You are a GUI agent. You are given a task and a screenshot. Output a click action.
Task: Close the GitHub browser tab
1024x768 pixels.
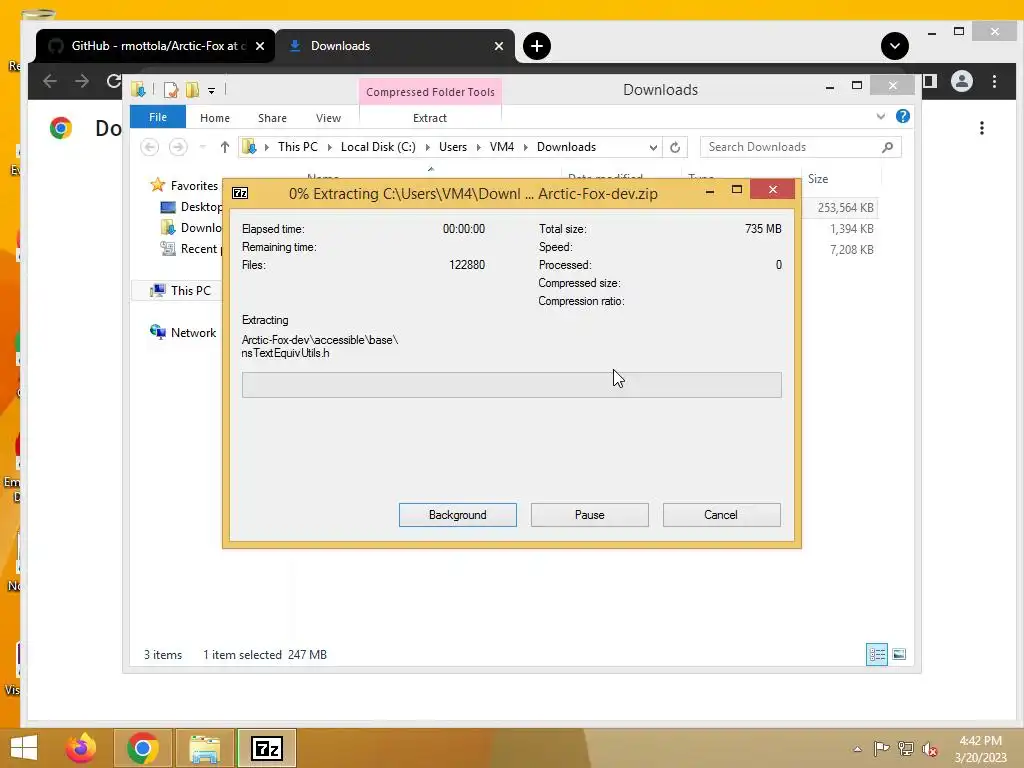260,46
